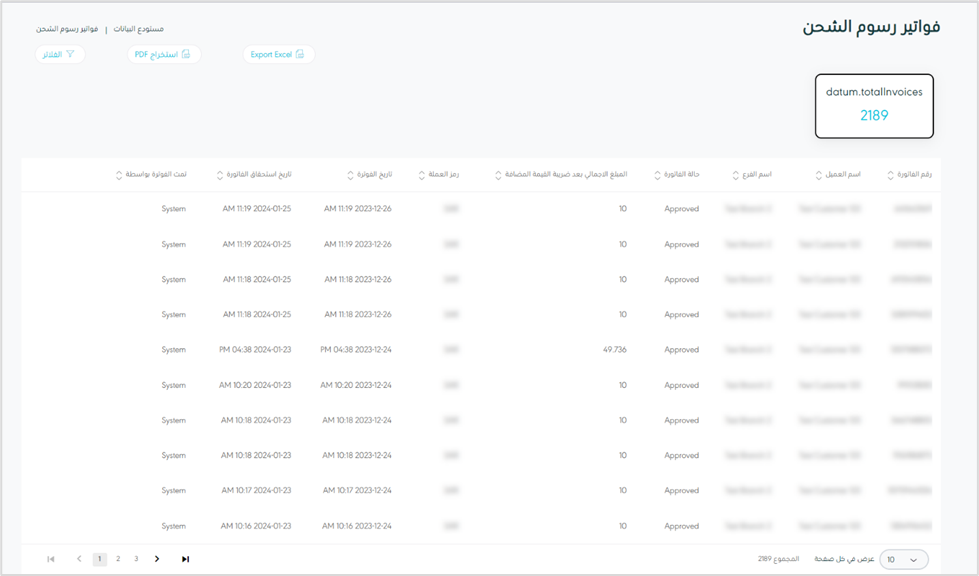Viewport: 979px width, 576px height.
Task: Select مستودع البيانات breadcrumb link
Action: point(138,29)
